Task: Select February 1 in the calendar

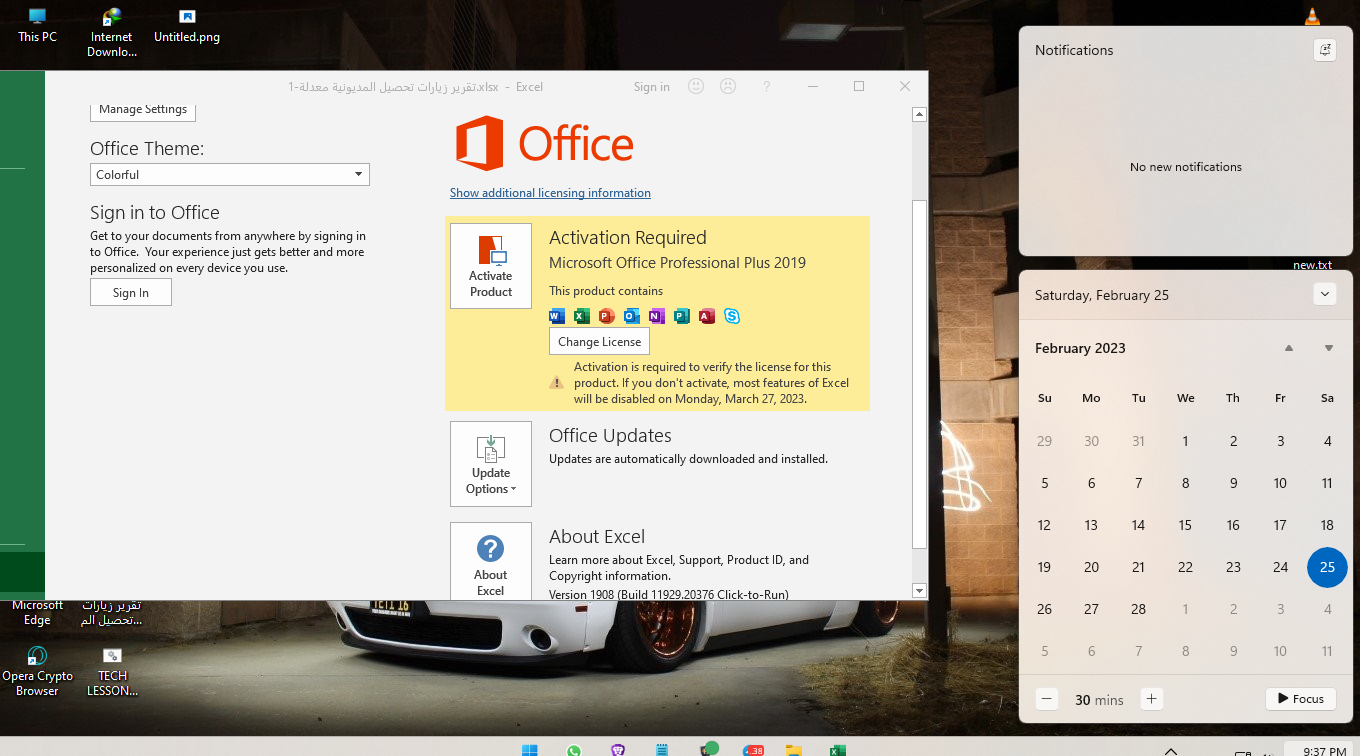Action: (1185, 441)
